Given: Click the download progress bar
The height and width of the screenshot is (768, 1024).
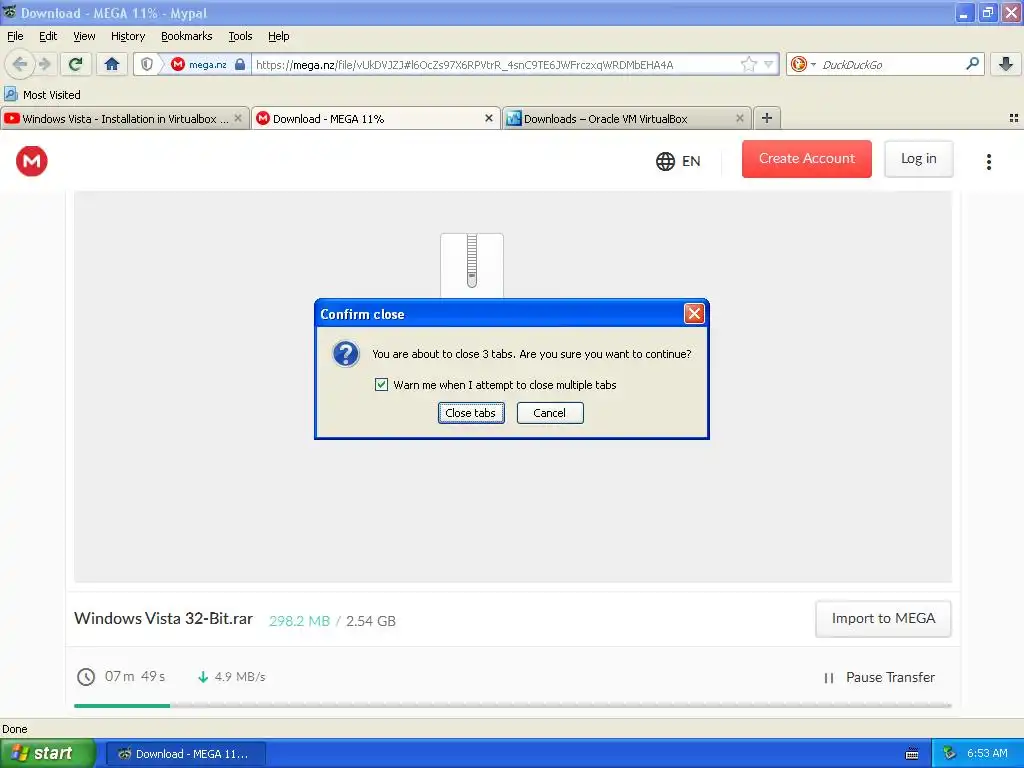Looking at the screenshot, I should click(x=513, y=705).
